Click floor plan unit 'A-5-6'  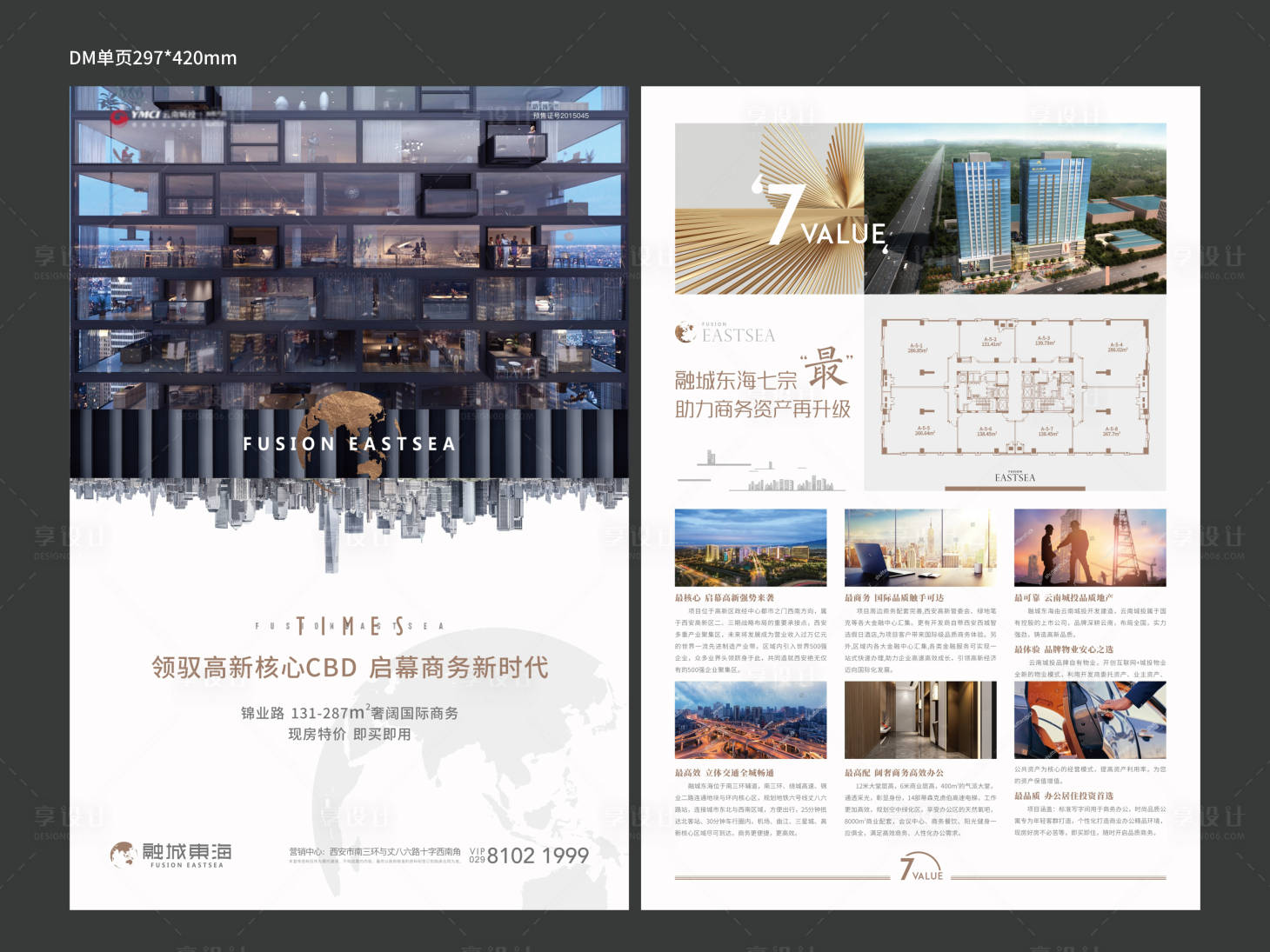coord(986,431)
